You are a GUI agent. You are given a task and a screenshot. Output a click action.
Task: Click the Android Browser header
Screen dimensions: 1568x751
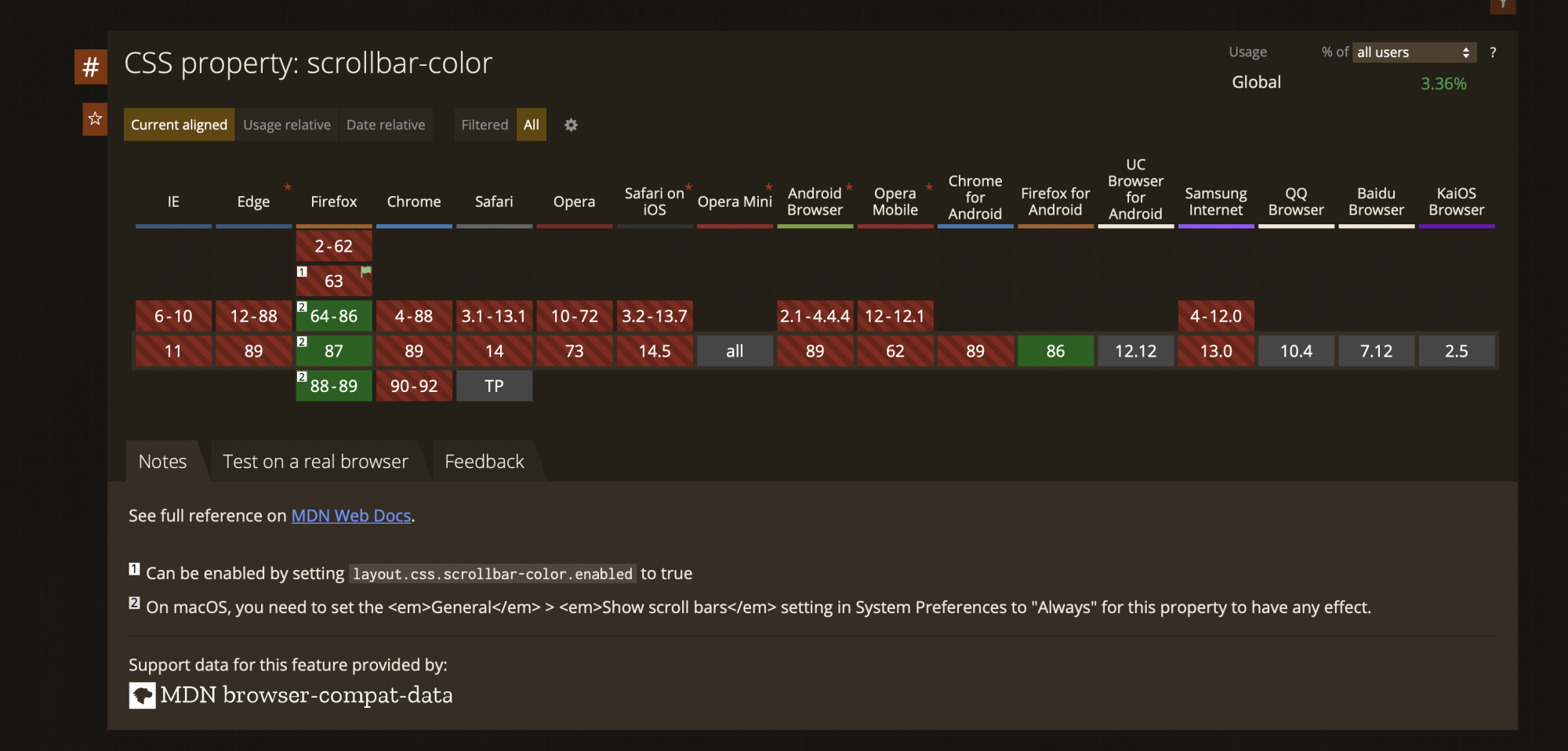point(815,201)
